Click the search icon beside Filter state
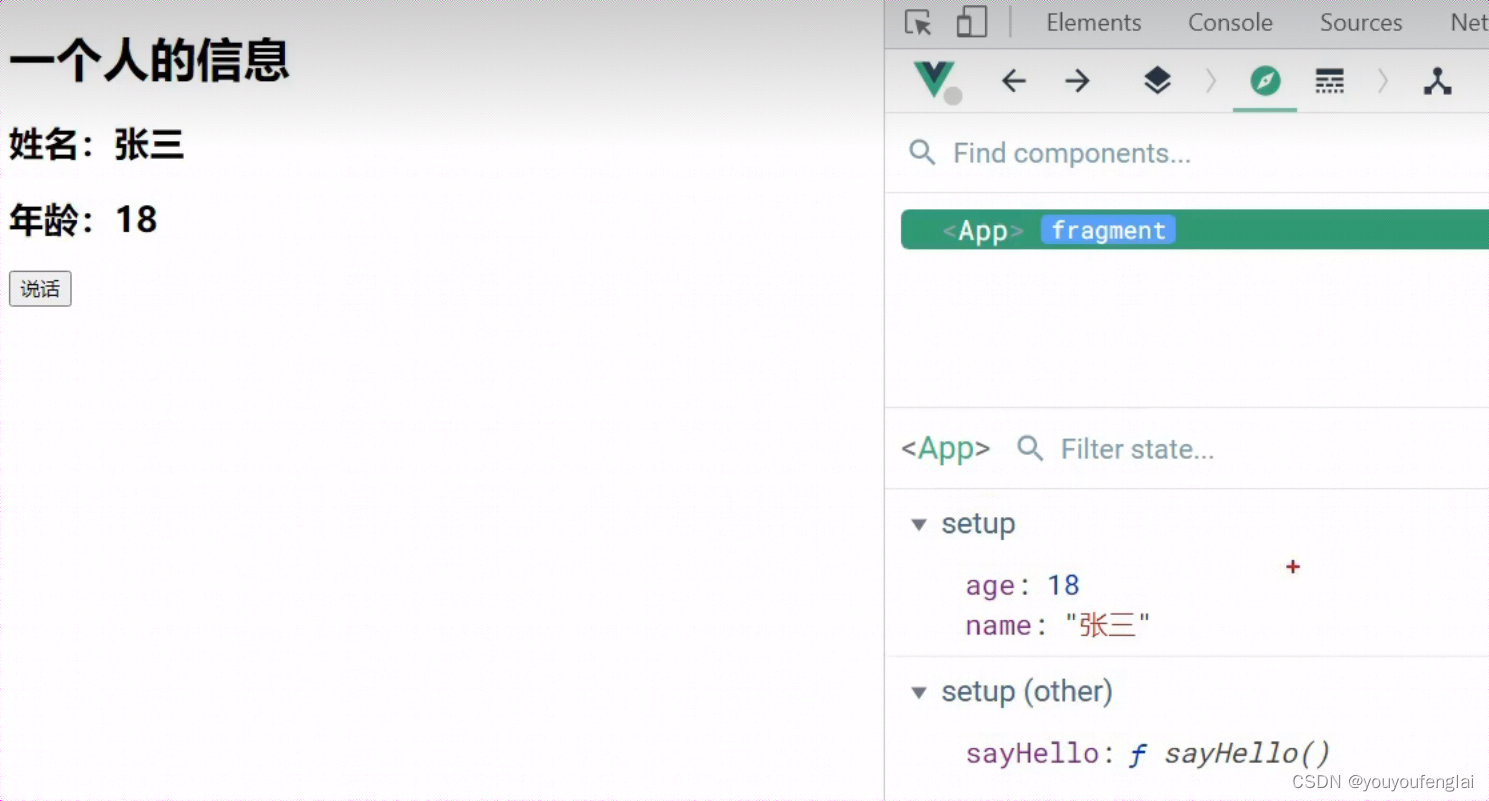The image size is (1489, 801). click(1030, 448)
